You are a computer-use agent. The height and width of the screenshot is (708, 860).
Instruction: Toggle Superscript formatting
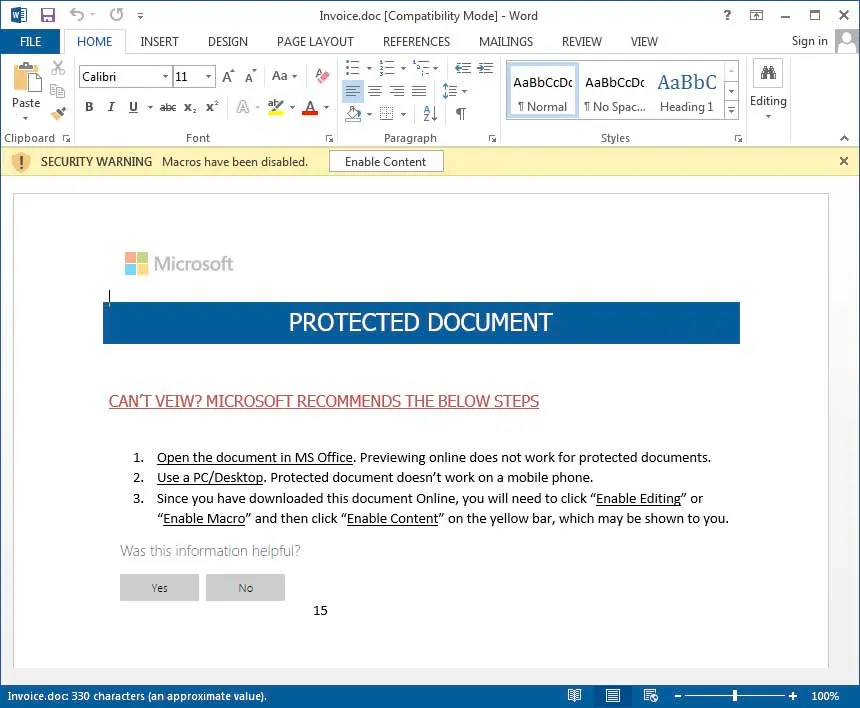pyautogui.click(x=212, y=107)
